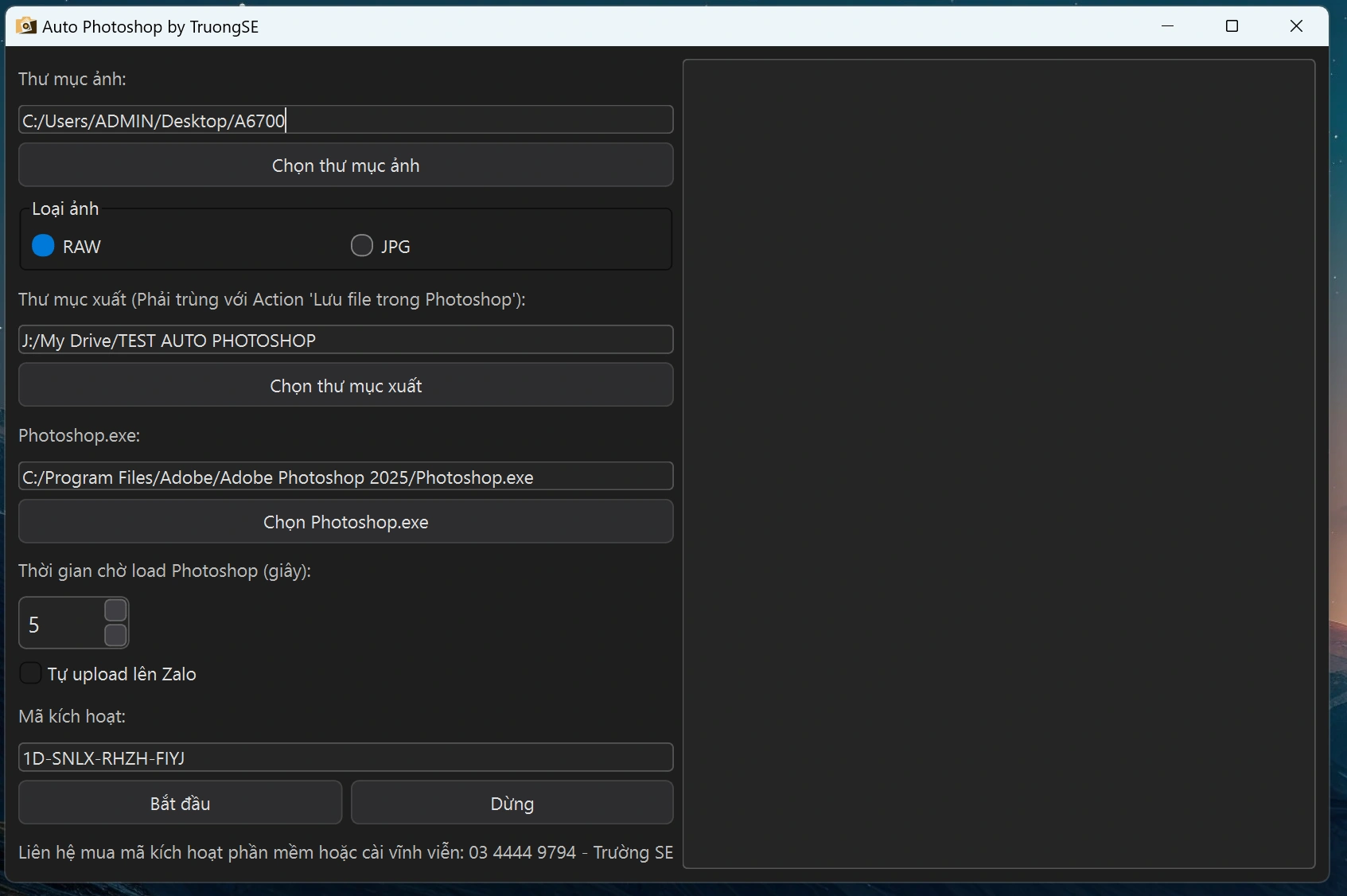Click inside the empty log panel on right
This screenshot has height=896, width=1347.
coord(999,463)
